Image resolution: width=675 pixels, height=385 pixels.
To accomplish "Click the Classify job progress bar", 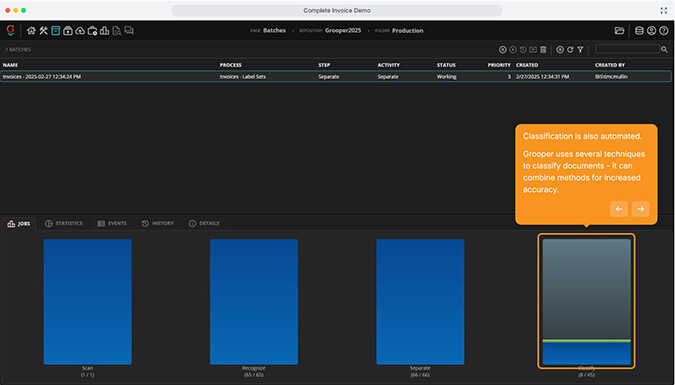I will [586, 302].
